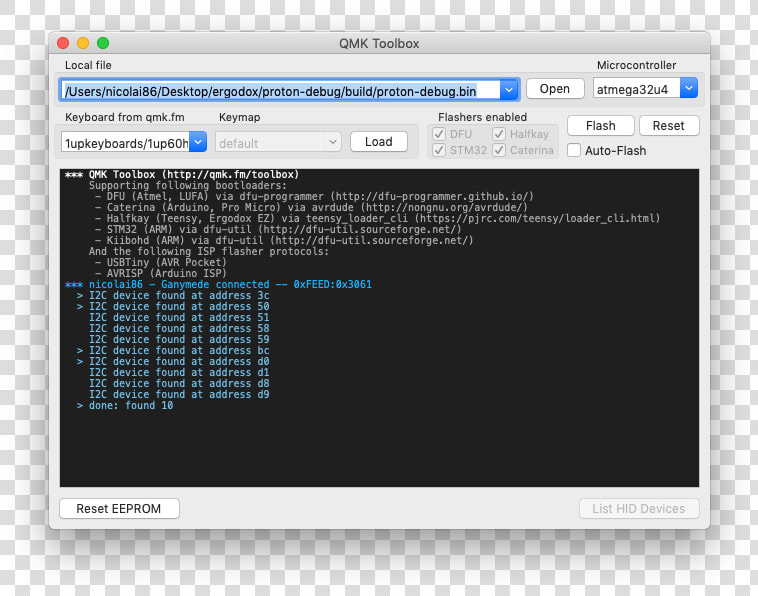758x596 pixels.
Task: Click the 'Keyboard from qmk.fm' label
Action: coord(125,117)
